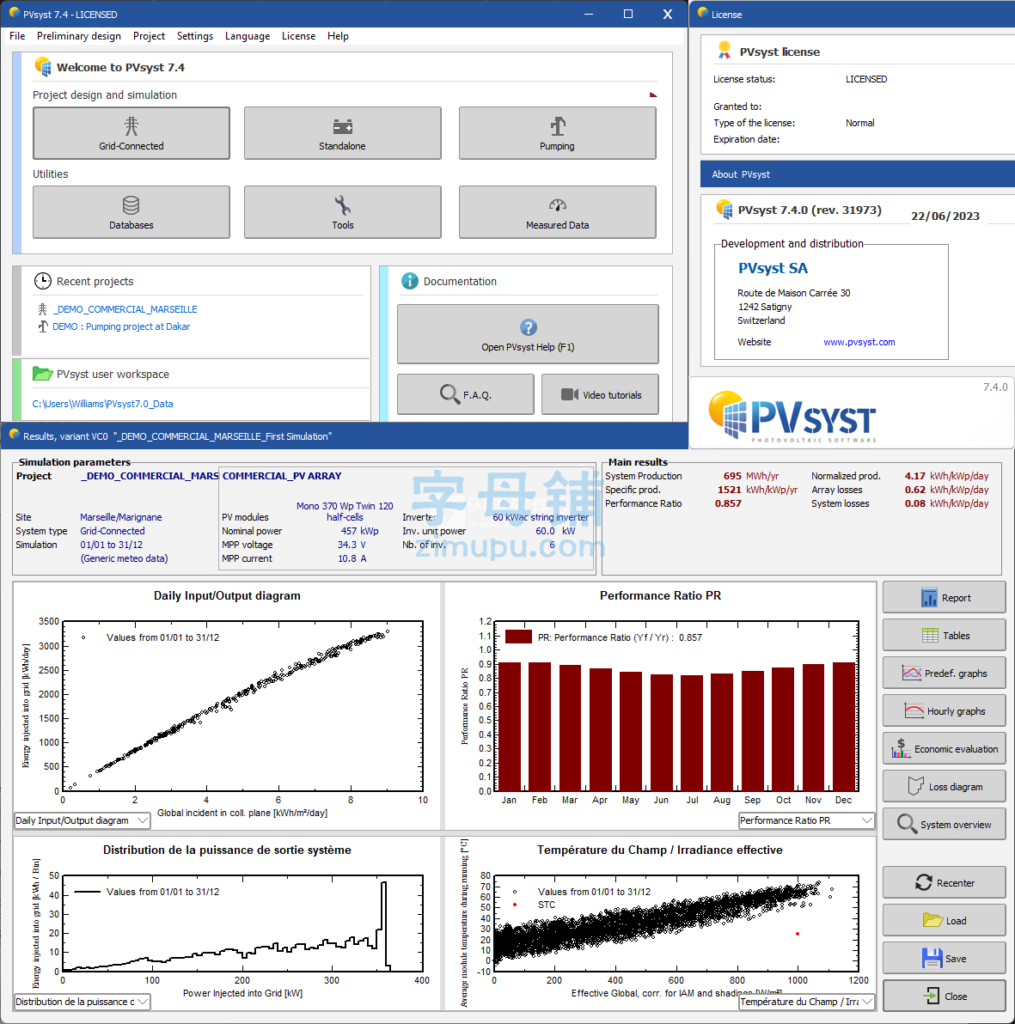
Task: Visit the www.pvsyst.com website link
Action: click(859, 342)
